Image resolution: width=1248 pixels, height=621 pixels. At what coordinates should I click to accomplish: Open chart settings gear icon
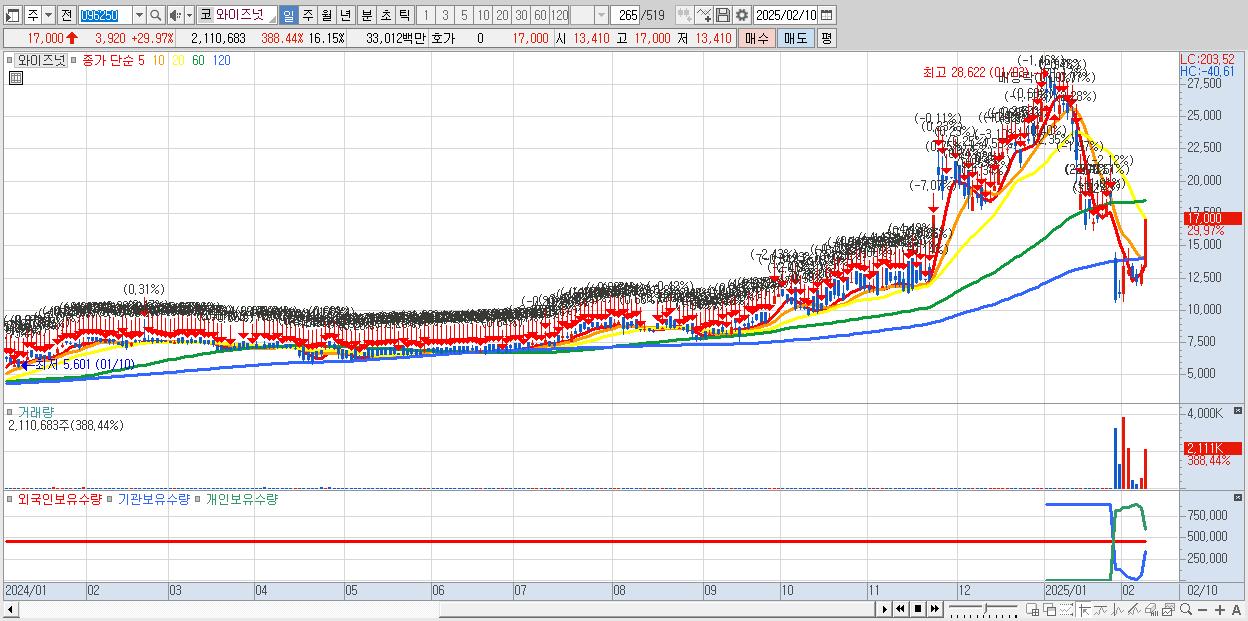click(741, 15)
